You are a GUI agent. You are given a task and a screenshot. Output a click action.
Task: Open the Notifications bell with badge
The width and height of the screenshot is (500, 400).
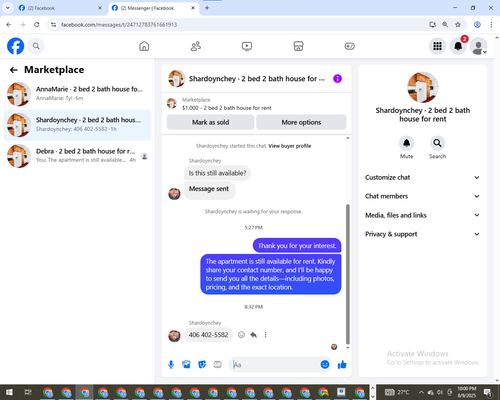pos(458,46)
